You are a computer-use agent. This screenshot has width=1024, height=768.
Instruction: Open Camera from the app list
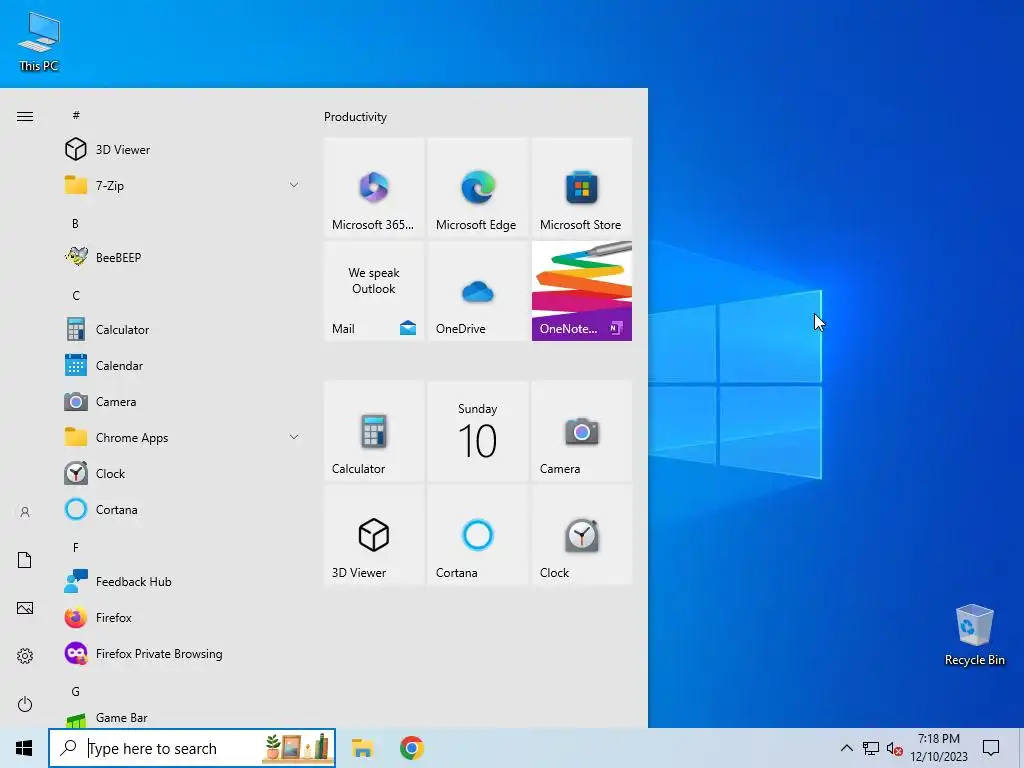(x=182, y=401)
